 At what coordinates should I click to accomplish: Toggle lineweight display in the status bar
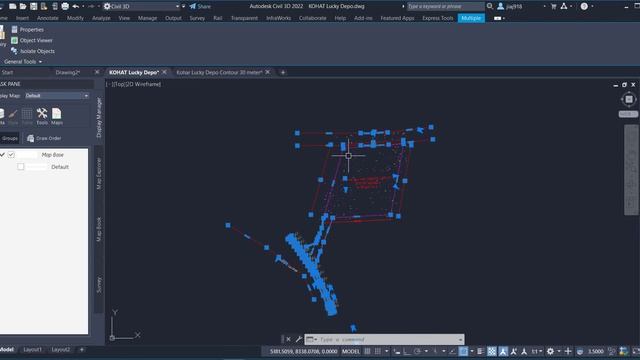point(480,351)
